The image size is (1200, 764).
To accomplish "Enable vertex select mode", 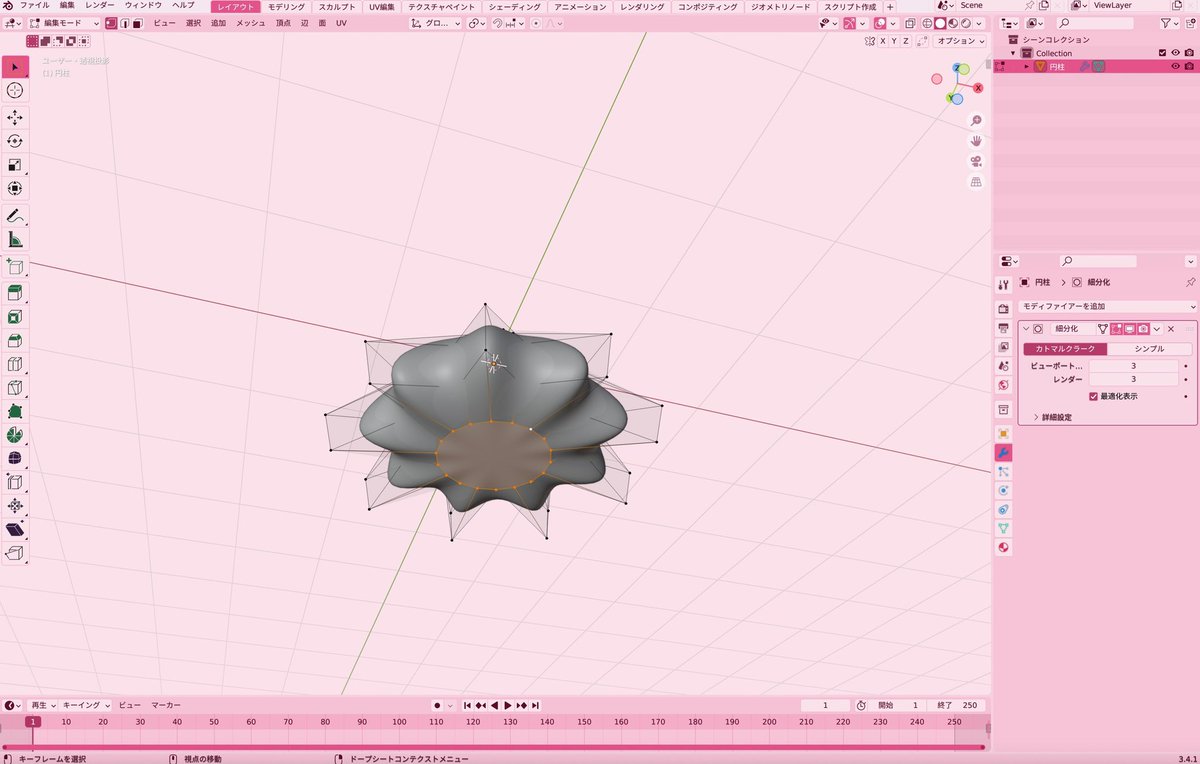I will 110,23.
